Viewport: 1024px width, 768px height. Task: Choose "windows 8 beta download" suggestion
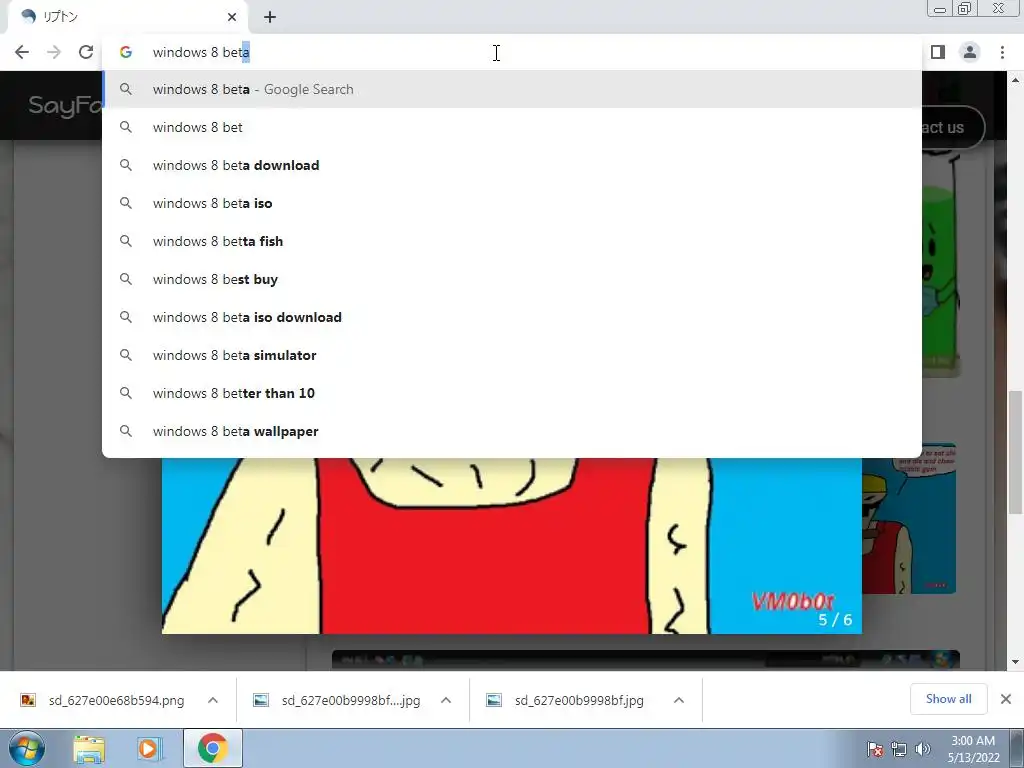[x=512, y=165]
